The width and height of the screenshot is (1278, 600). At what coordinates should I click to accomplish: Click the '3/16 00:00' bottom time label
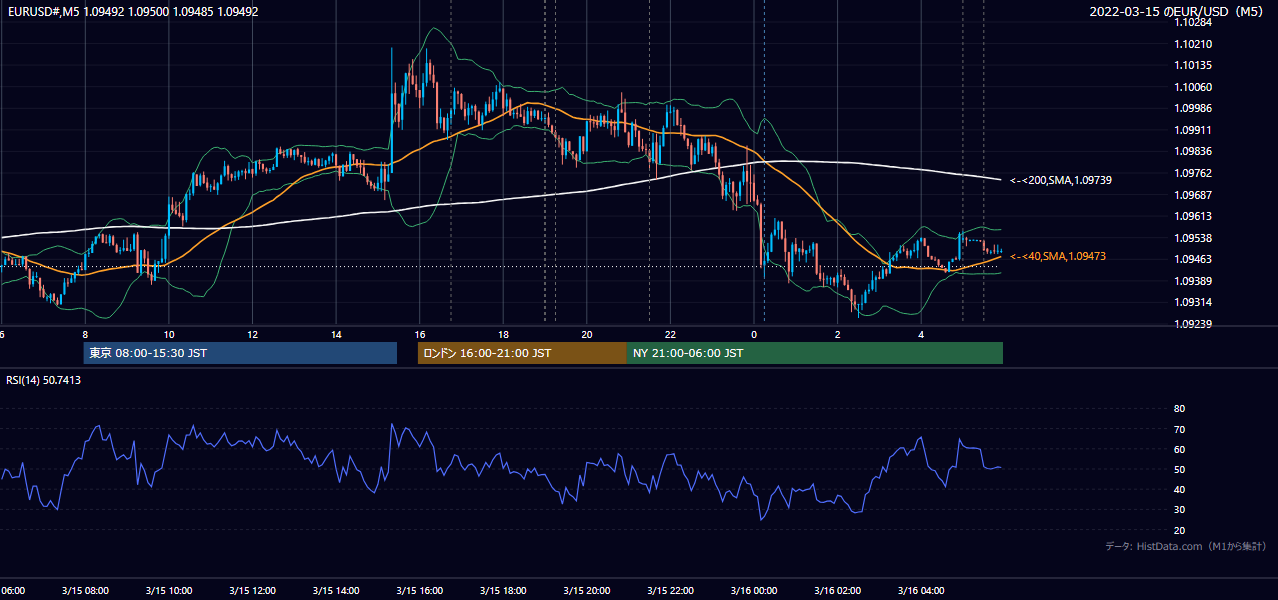pyautogui.click(x=754, y=591)
